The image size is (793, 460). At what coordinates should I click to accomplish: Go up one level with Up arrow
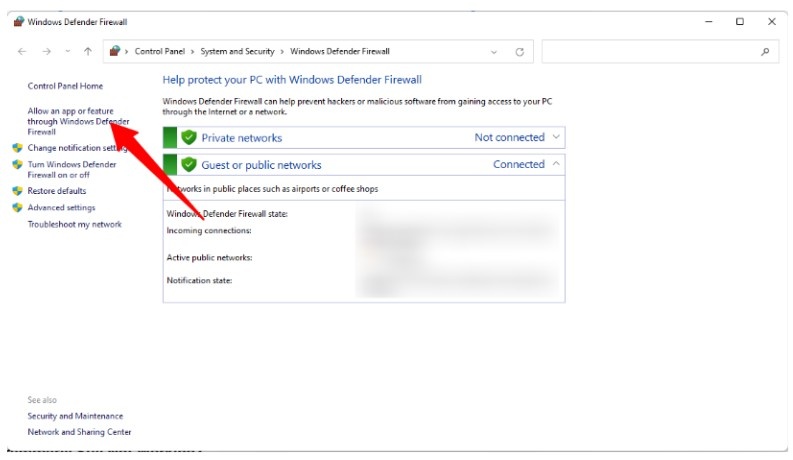(x=88, y=52)
